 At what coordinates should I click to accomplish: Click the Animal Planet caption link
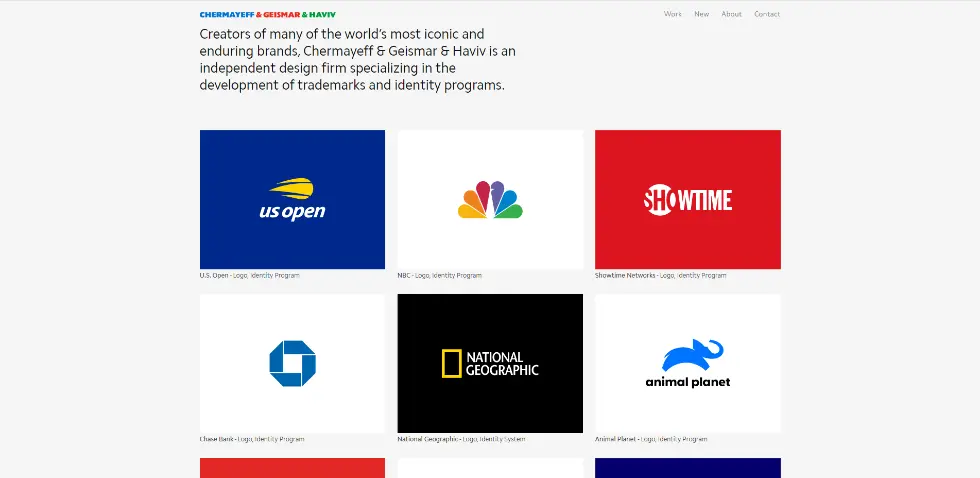pyautogui.click(x=651, y=439)
